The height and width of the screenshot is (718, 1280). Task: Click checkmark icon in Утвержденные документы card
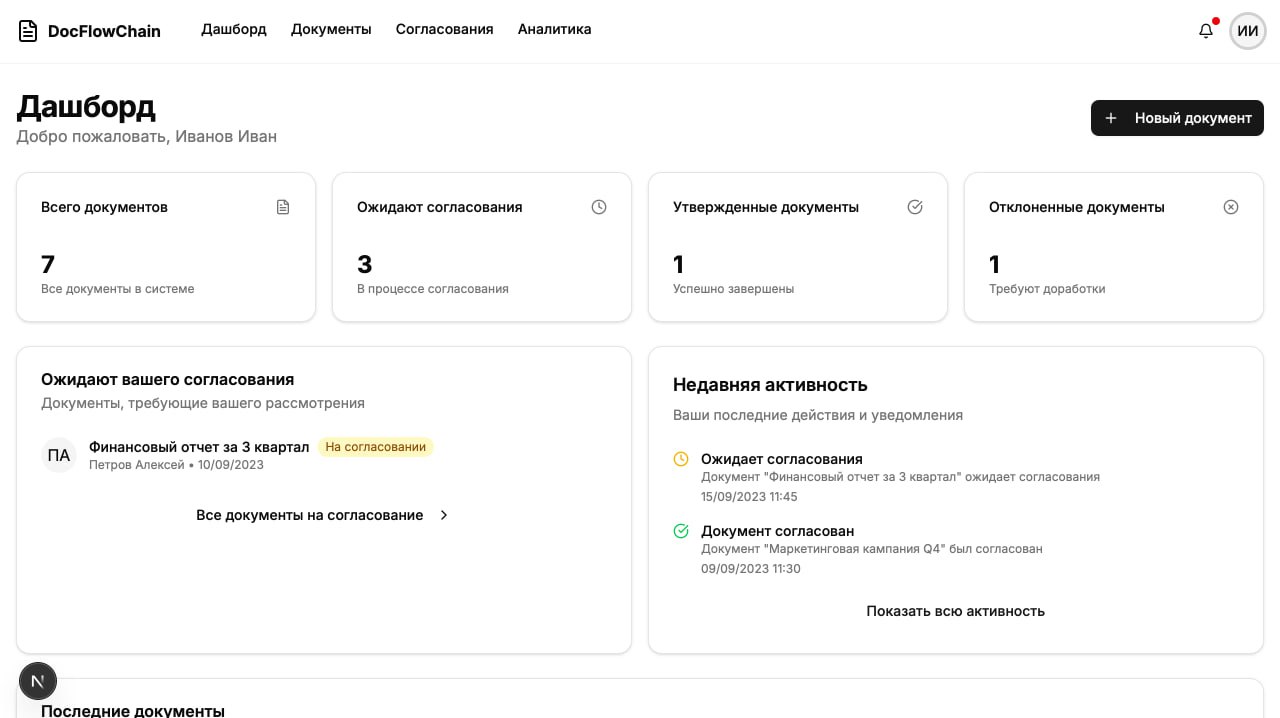915,207
